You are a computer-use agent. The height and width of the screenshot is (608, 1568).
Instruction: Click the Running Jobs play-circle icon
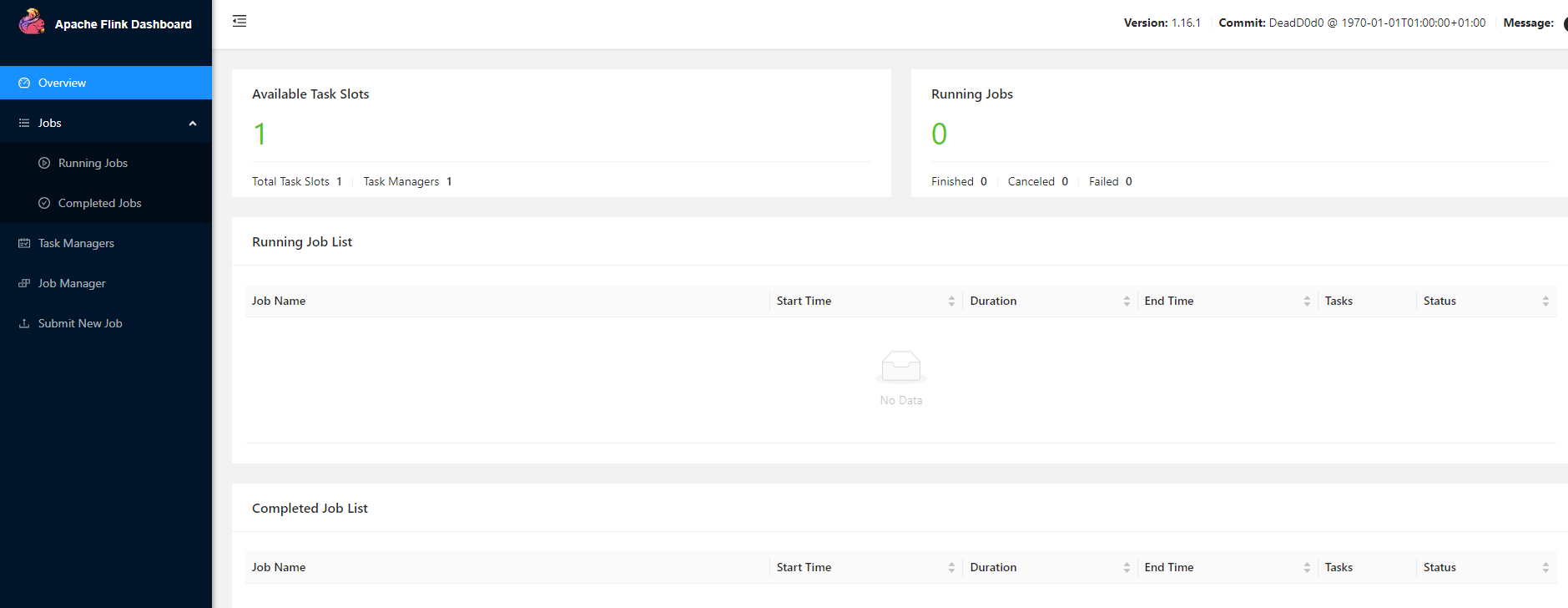pyautogui.click(x=44, y=163)
